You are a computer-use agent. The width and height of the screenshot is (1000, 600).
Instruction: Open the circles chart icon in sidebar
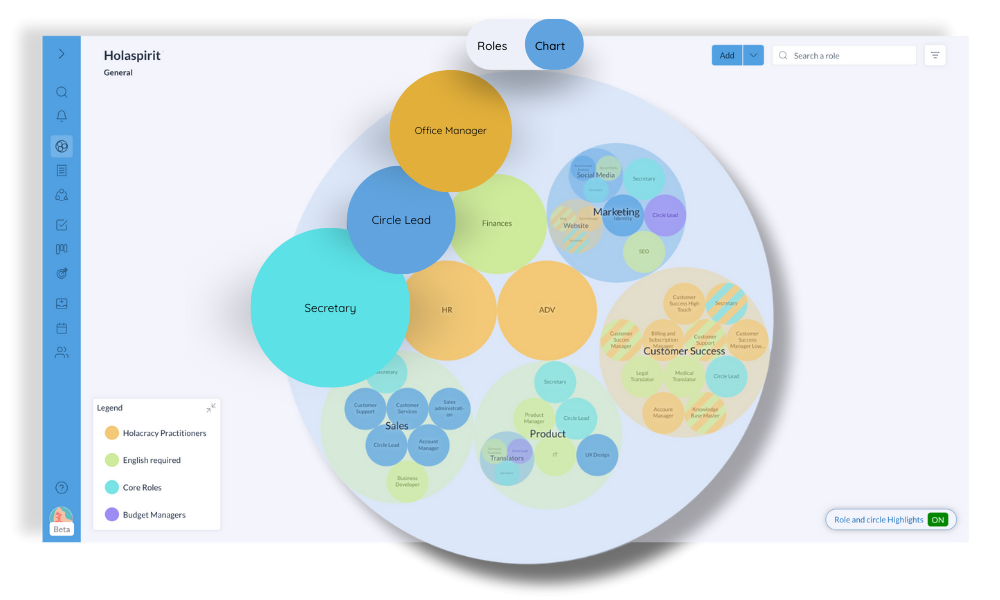point(61,146)
